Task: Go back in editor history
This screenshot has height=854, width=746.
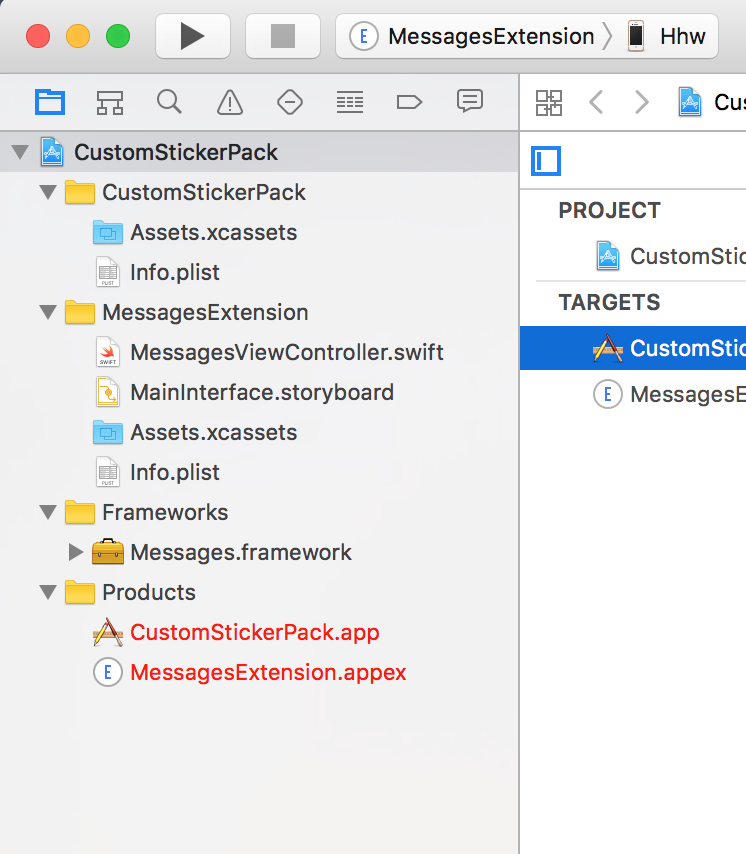Action: point(596,102)
